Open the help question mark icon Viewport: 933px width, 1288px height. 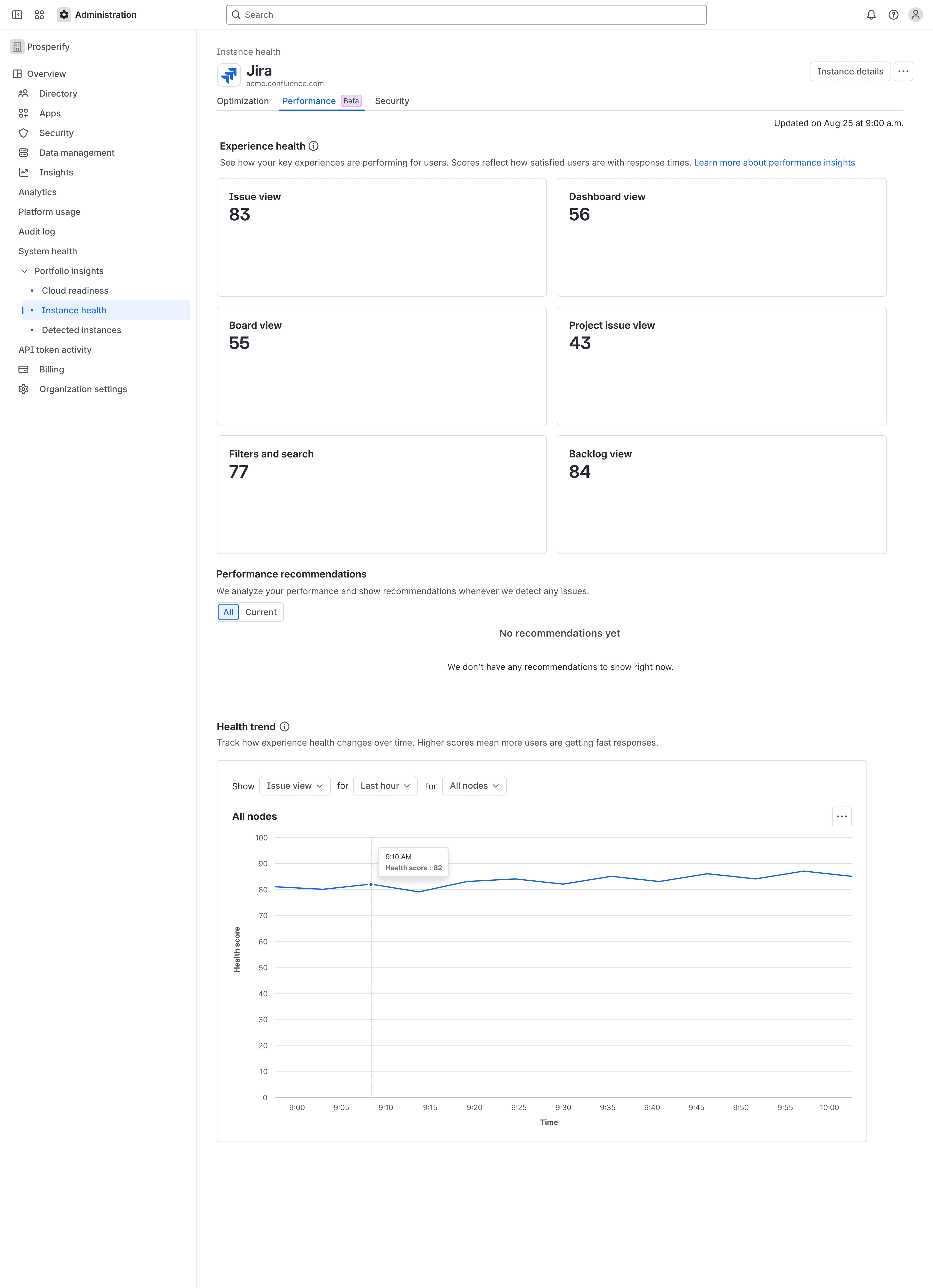[893, 15]
